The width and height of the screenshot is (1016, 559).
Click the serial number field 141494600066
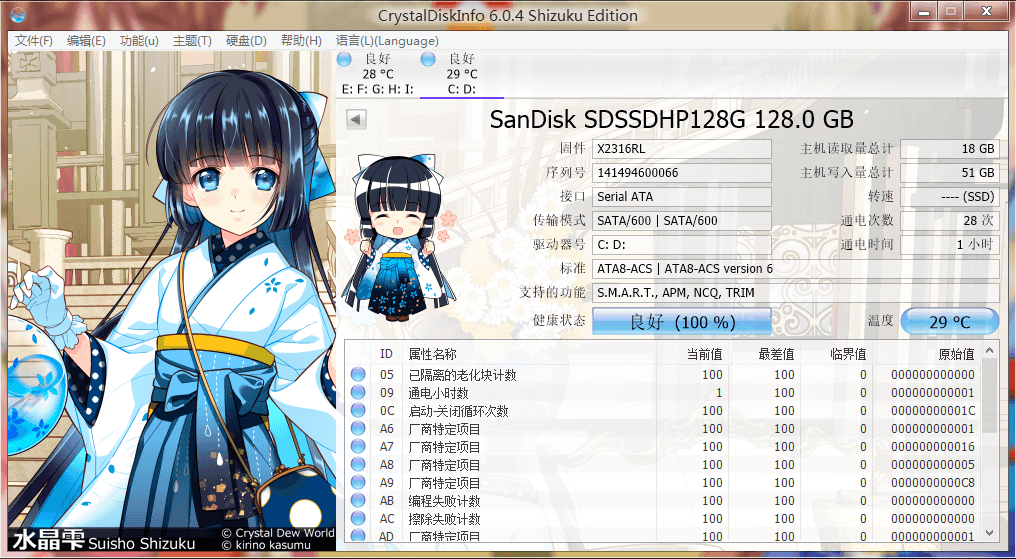click(x=681, y=173)
